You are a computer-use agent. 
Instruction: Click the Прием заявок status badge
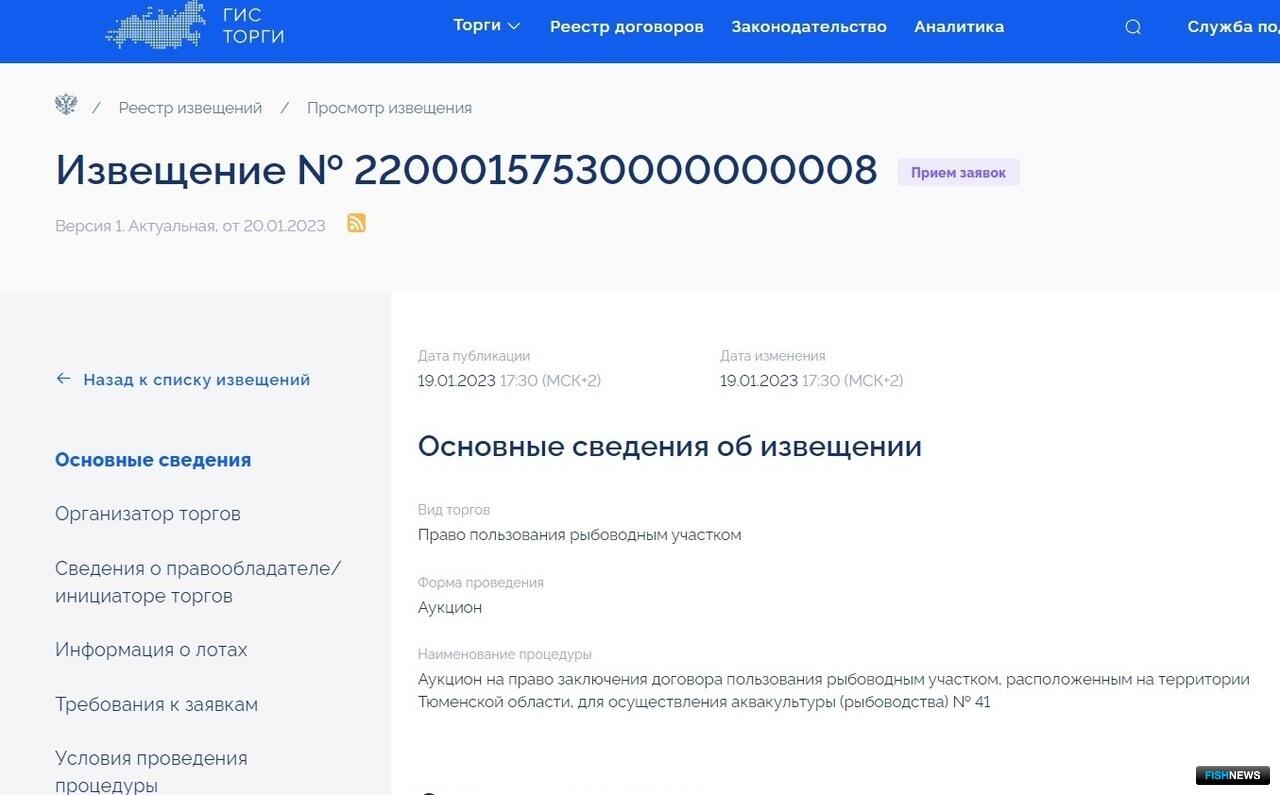[958, 173]
